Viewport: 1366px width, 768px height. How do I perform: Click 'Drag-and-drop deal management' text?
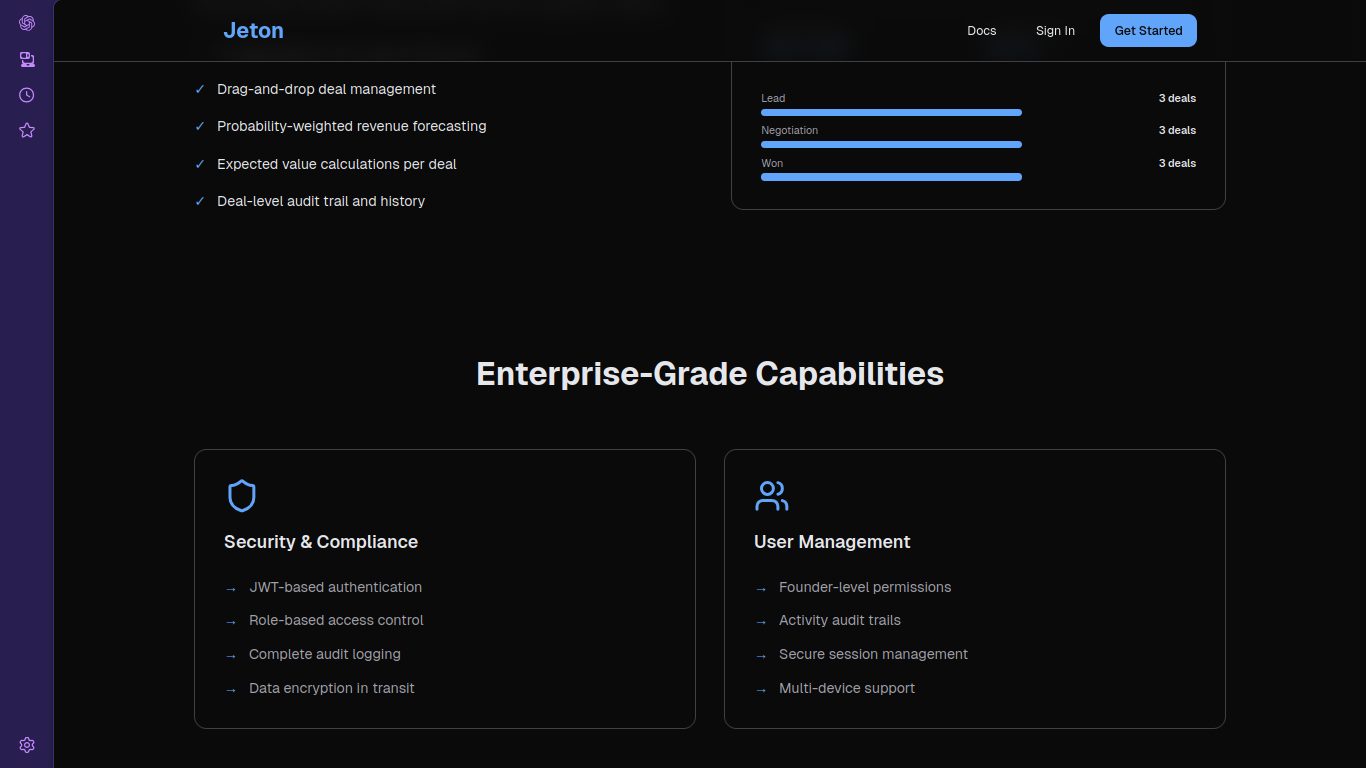(326, 89)
